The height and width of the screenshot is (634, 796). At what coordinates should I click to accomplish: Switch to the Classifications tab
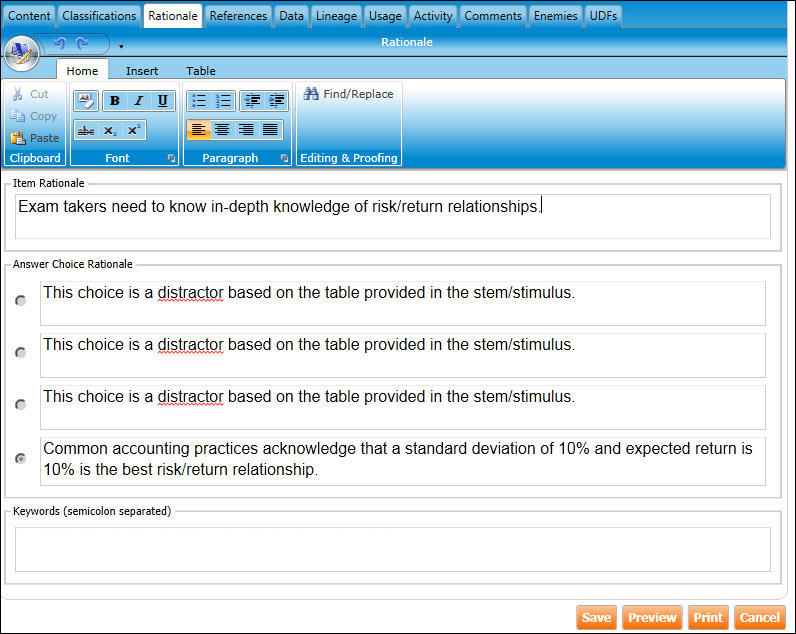[x=99, y=16]
